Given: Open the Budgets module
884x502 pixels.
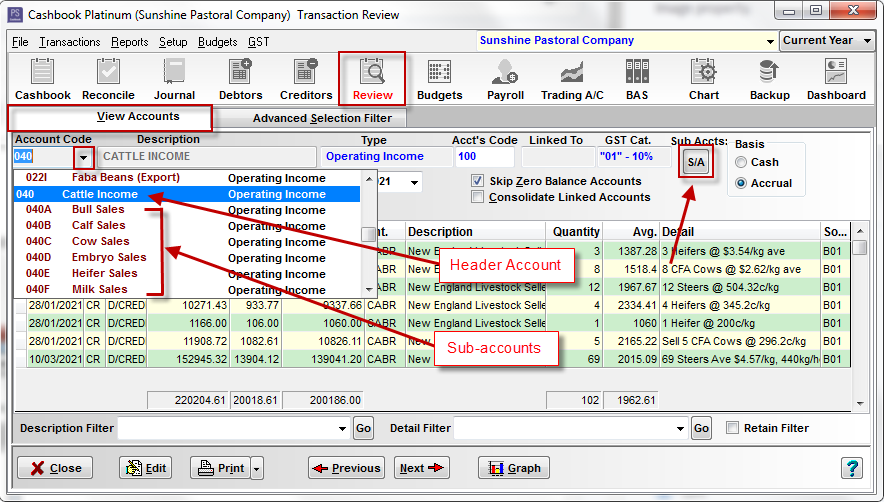Looking at the screenshot, I should pyautogui.click(x=439, y=80).
